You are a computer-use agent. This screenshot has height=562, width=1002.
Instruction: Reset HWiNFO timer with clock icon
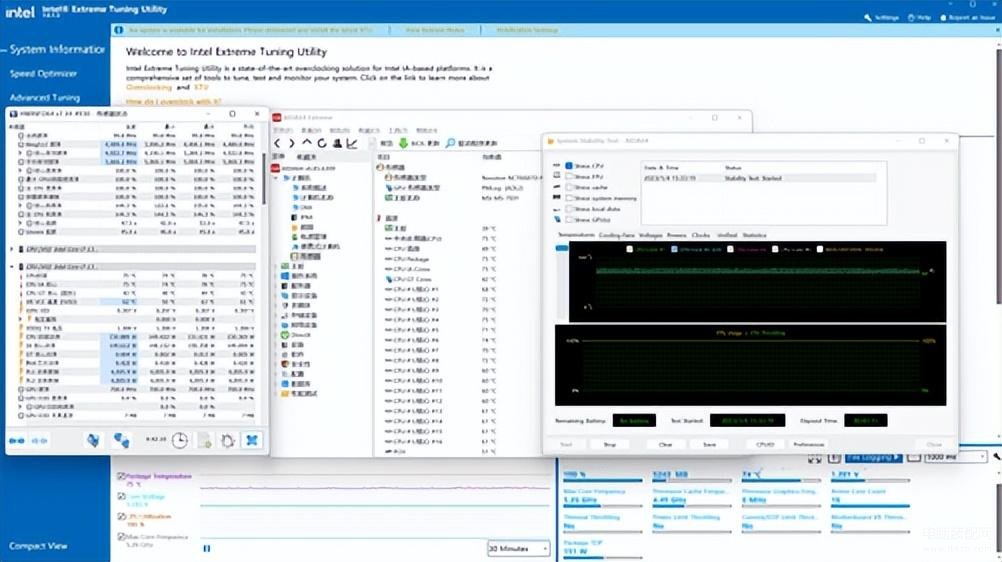[x=180, y=440]
